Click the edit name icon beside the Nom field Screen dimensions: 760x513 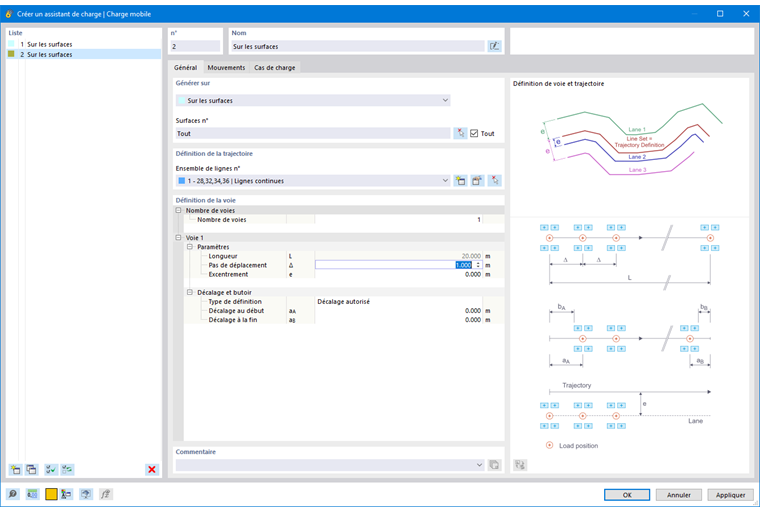click(494, 46)
